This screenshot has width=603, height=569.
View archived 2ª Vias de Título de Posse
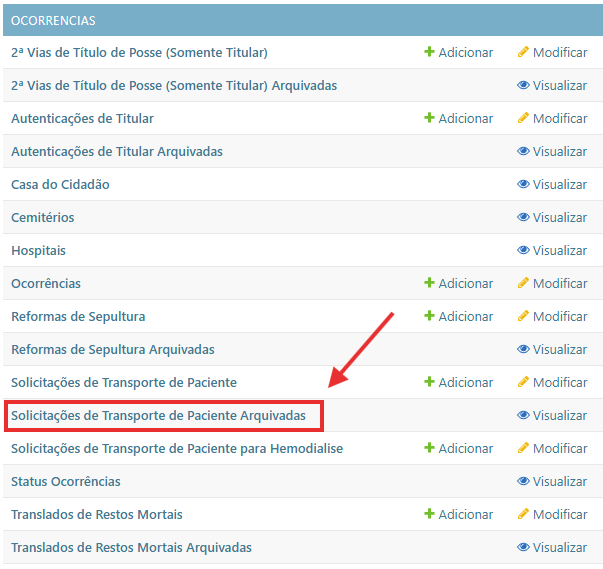pos(552,85)
